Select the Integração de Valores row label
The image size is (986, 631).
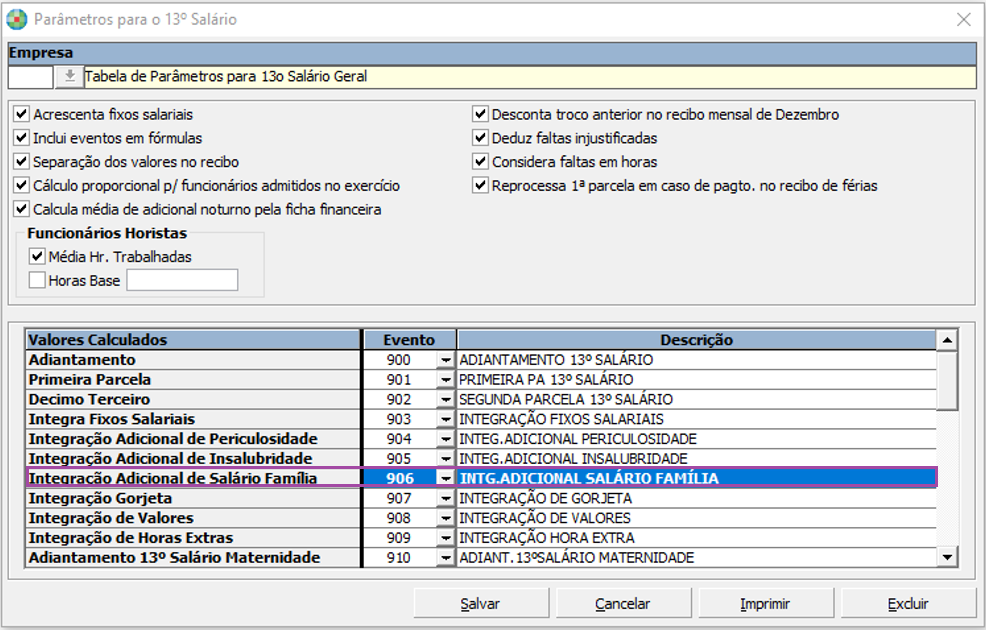(193, 518)
